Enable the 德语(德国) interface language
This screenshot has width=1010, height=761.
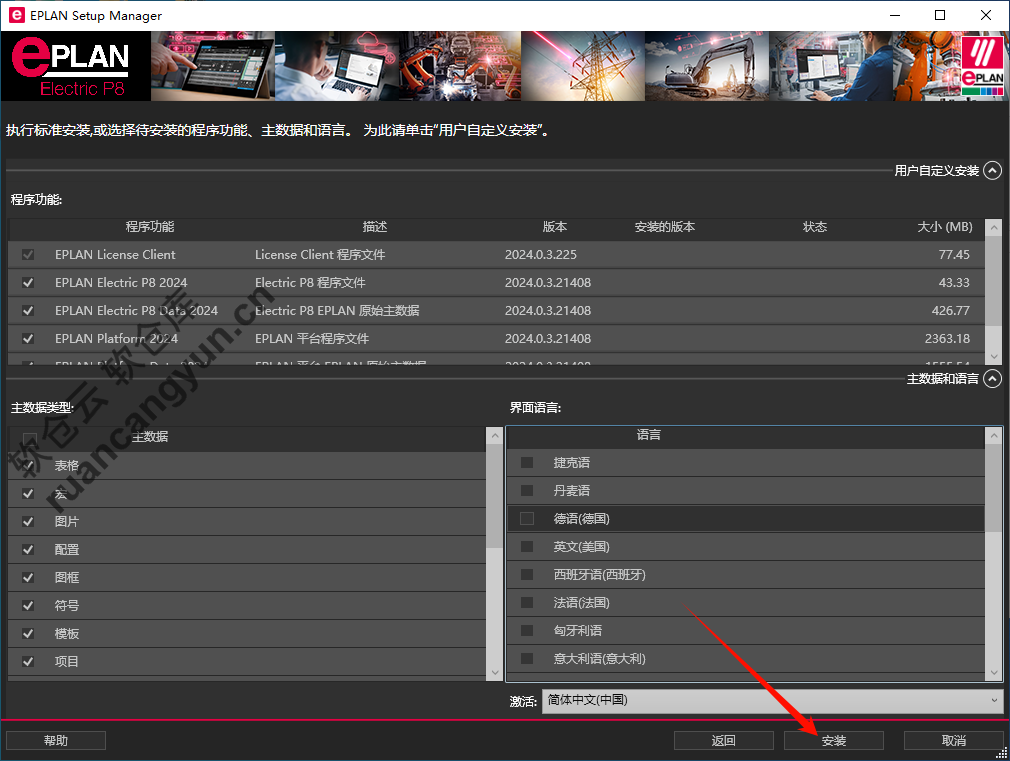tap(527, 518)
